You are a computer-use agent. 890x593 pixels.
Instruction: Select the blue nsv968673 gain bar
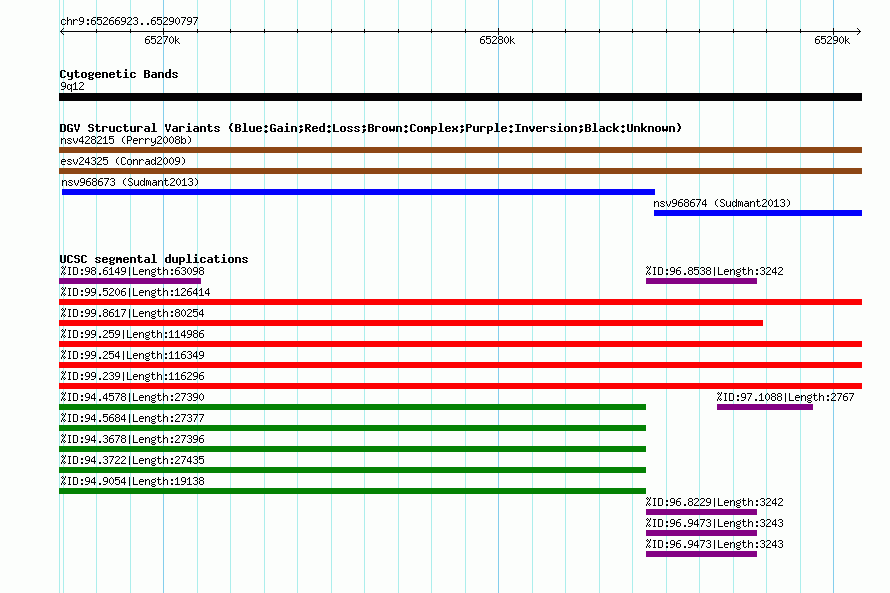coord(358,192)
